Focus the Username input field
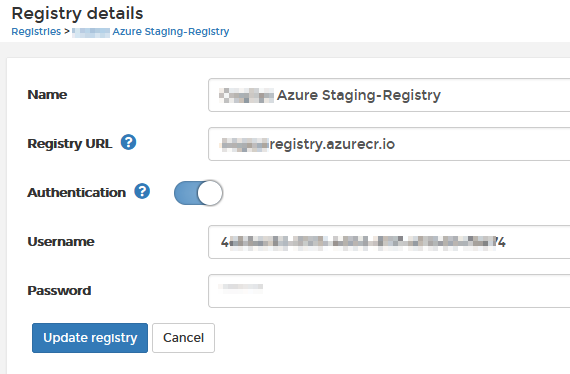Image resolution: width=570 pixels, height=374 pixels. tap(389, 242)
